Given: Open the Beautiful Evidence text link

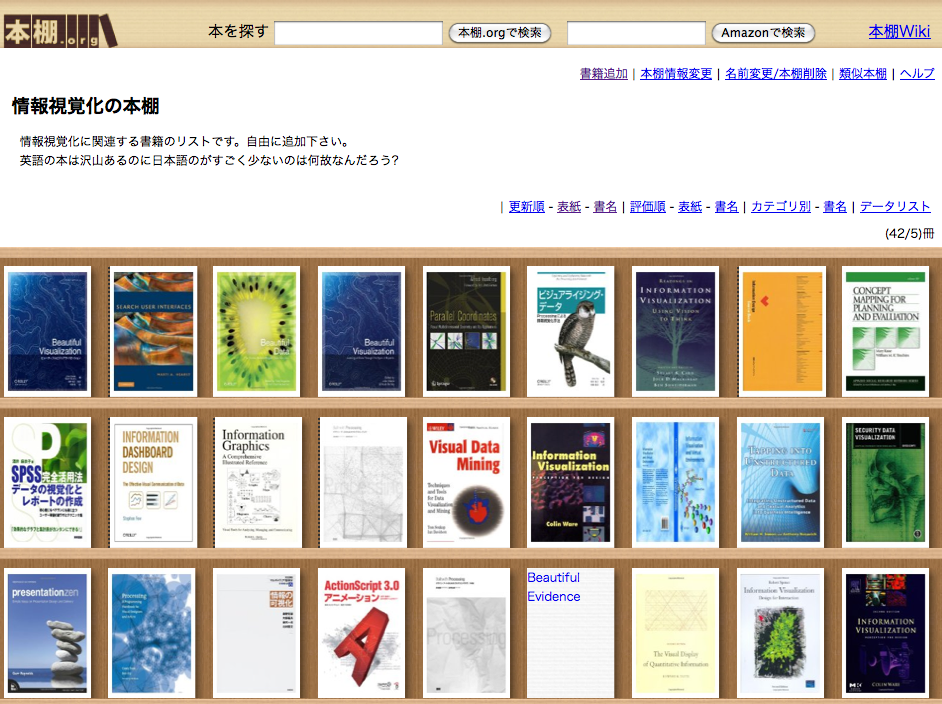Looking at the screenshot, I should (x=553, y=587).
